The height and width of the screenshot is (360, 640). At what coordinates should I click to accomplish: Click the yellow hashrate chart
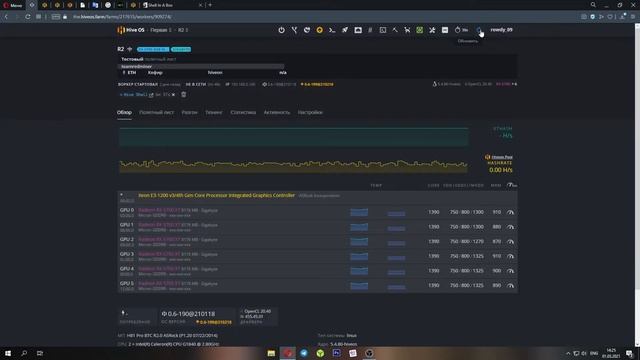click(x=293, y=165)
